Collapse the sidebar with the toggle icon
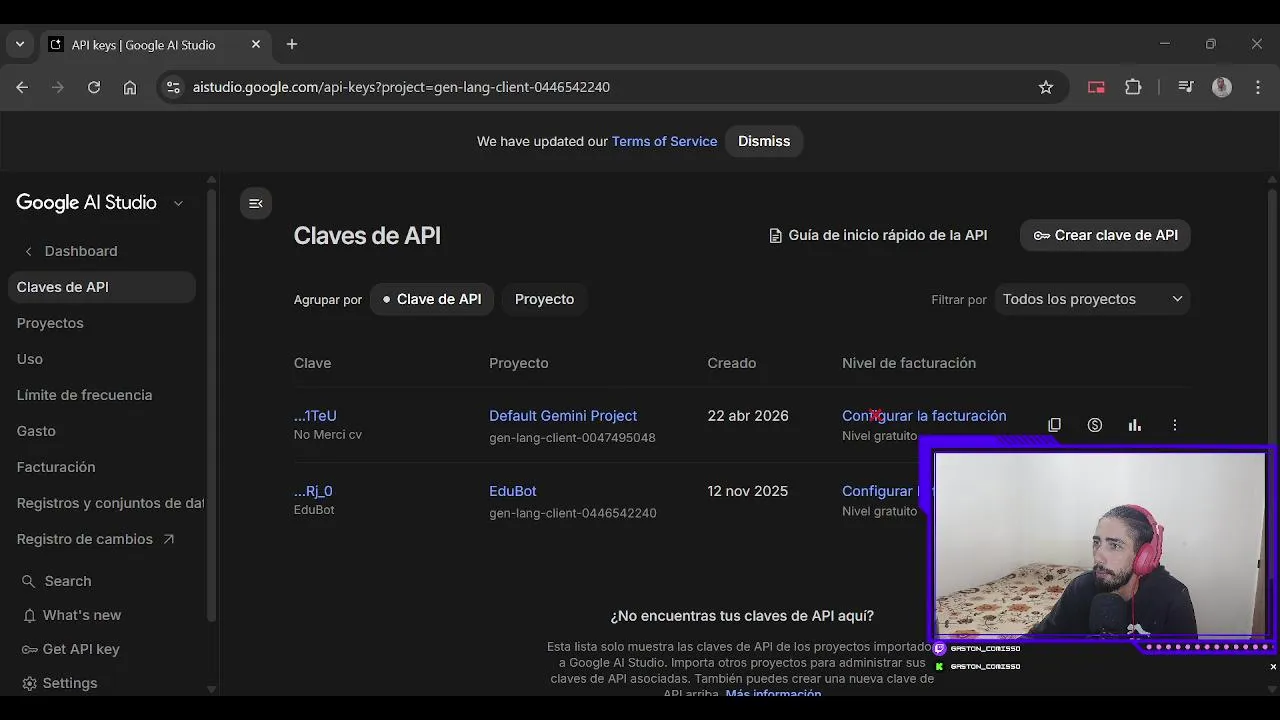The image size is (1280, 720). (x=256, y=204)
